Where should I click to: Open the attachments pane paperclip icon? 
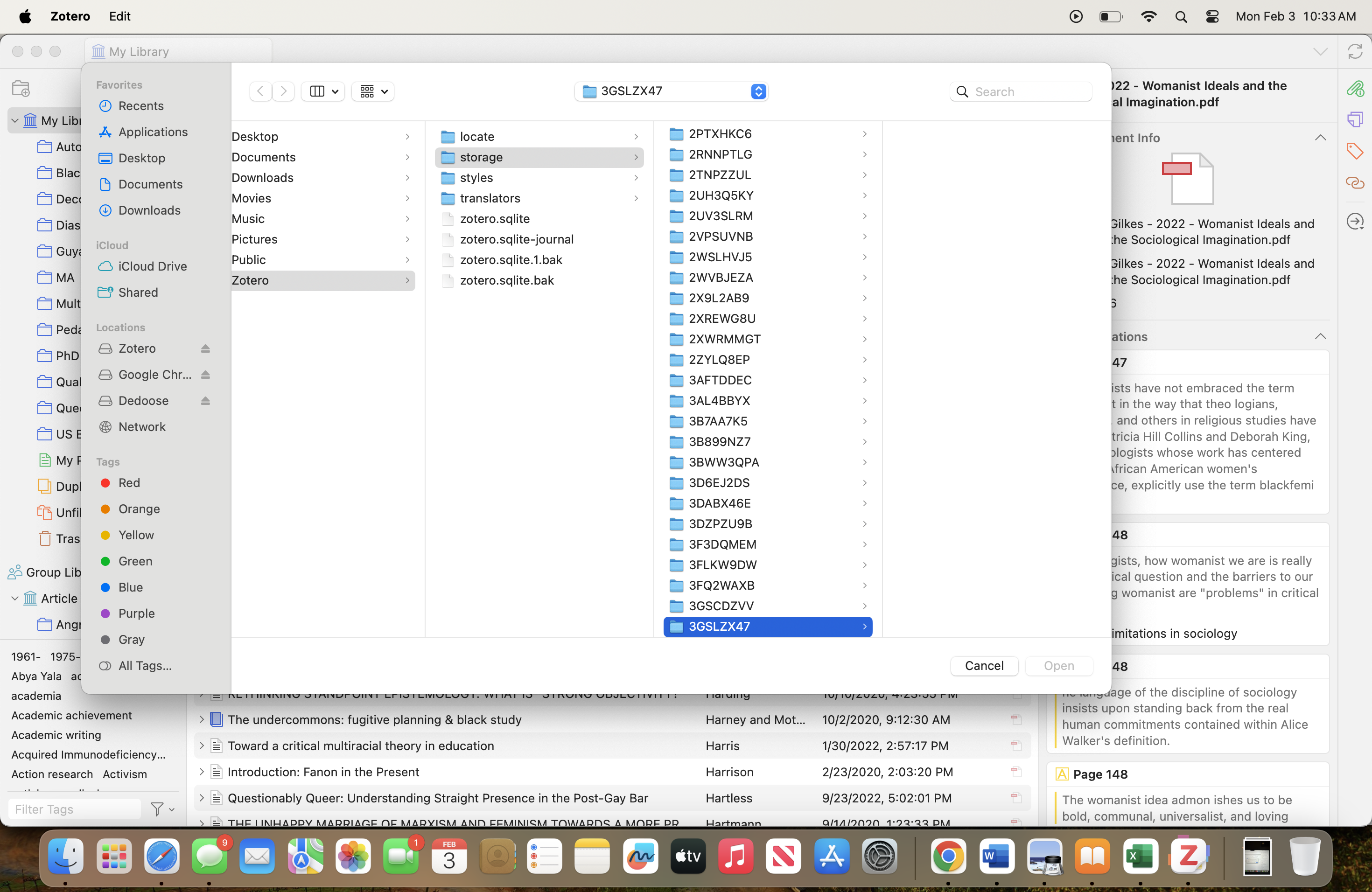pyautogui.click(x=1355, y=89)
